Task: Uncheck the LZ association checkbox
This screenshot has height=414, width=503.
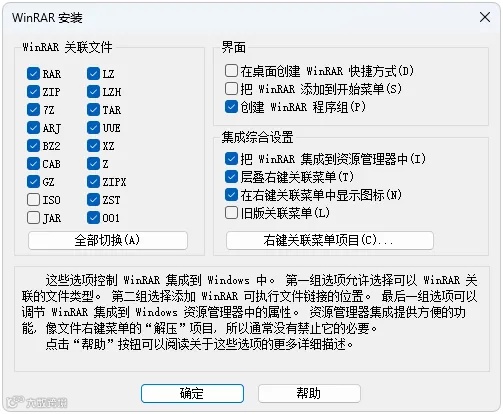Action: pos(93,74)
